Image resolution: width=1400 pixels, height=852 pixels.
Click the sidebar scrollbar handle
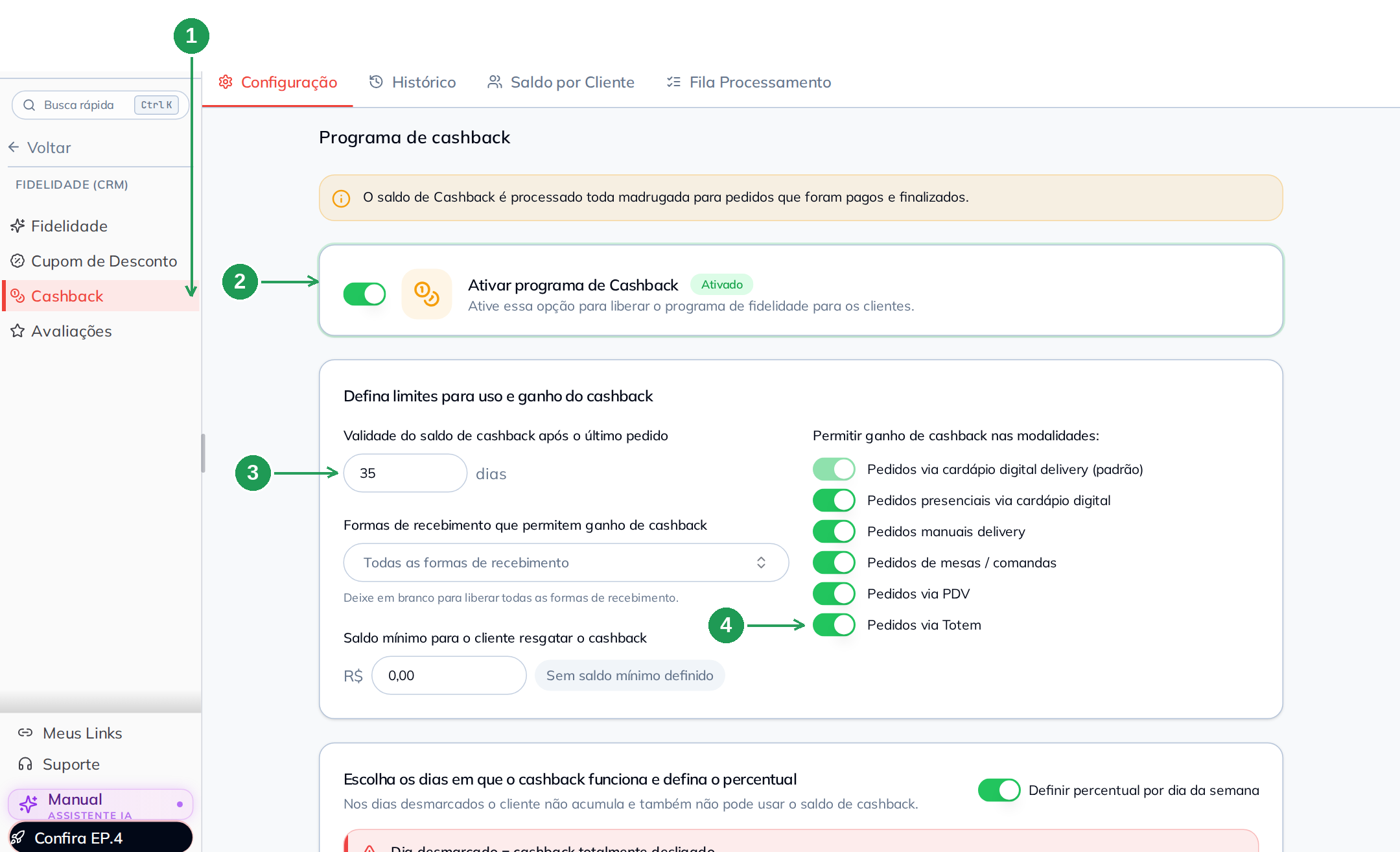203,453
